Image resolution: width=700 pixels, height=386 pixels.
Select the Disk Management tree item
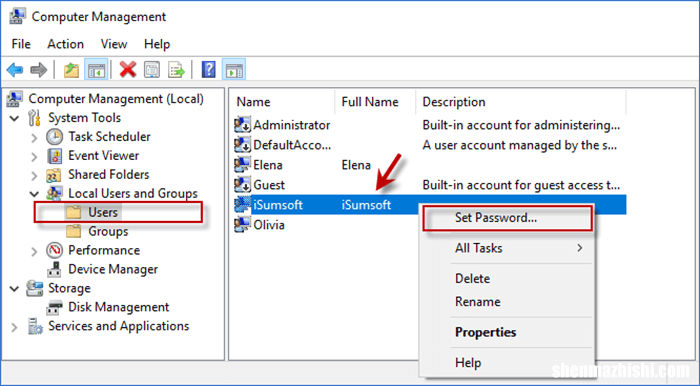(118, 307)
